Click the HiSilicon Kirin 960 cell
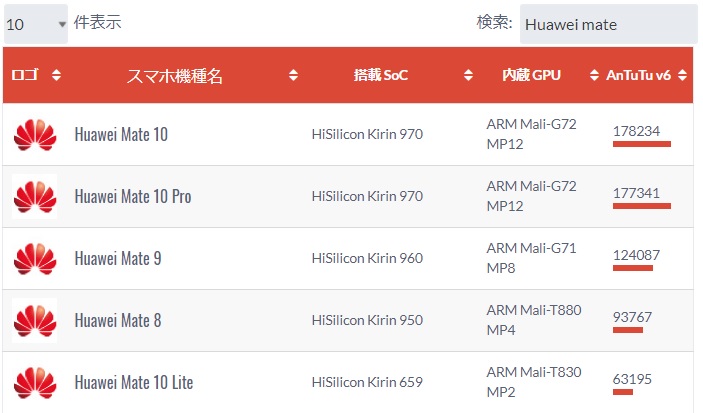The width and height of the screenshot is (703, 413). click(x=367, y=258)
